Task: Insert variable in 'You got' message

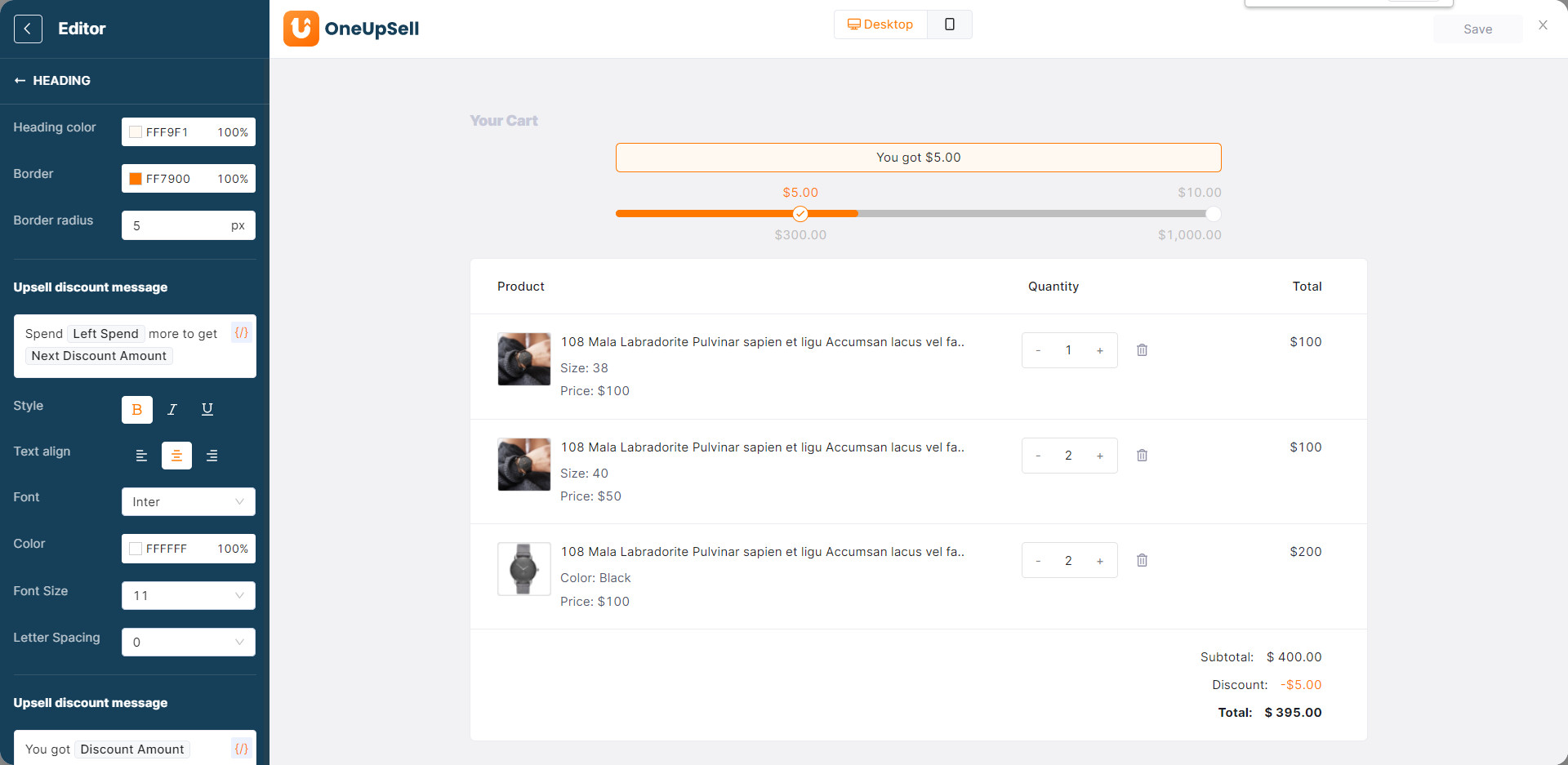Action: coord(241,749)
